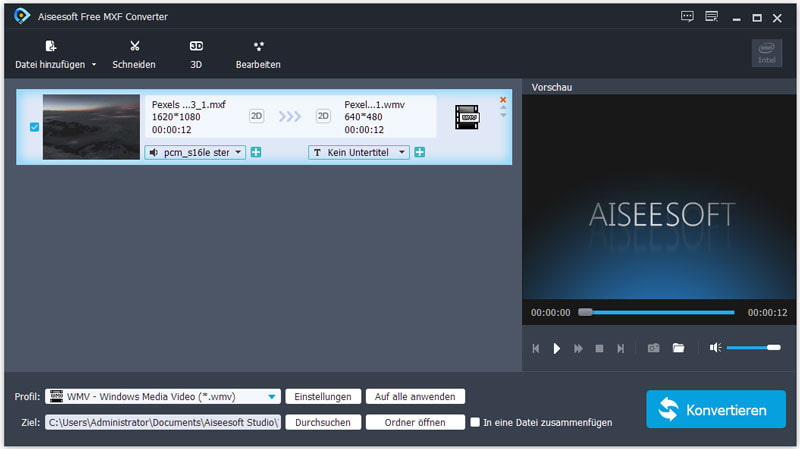Viewport: 800px width, 449px height.
Task: Open the 3D settings tool
Action: (x=196, y=55)
